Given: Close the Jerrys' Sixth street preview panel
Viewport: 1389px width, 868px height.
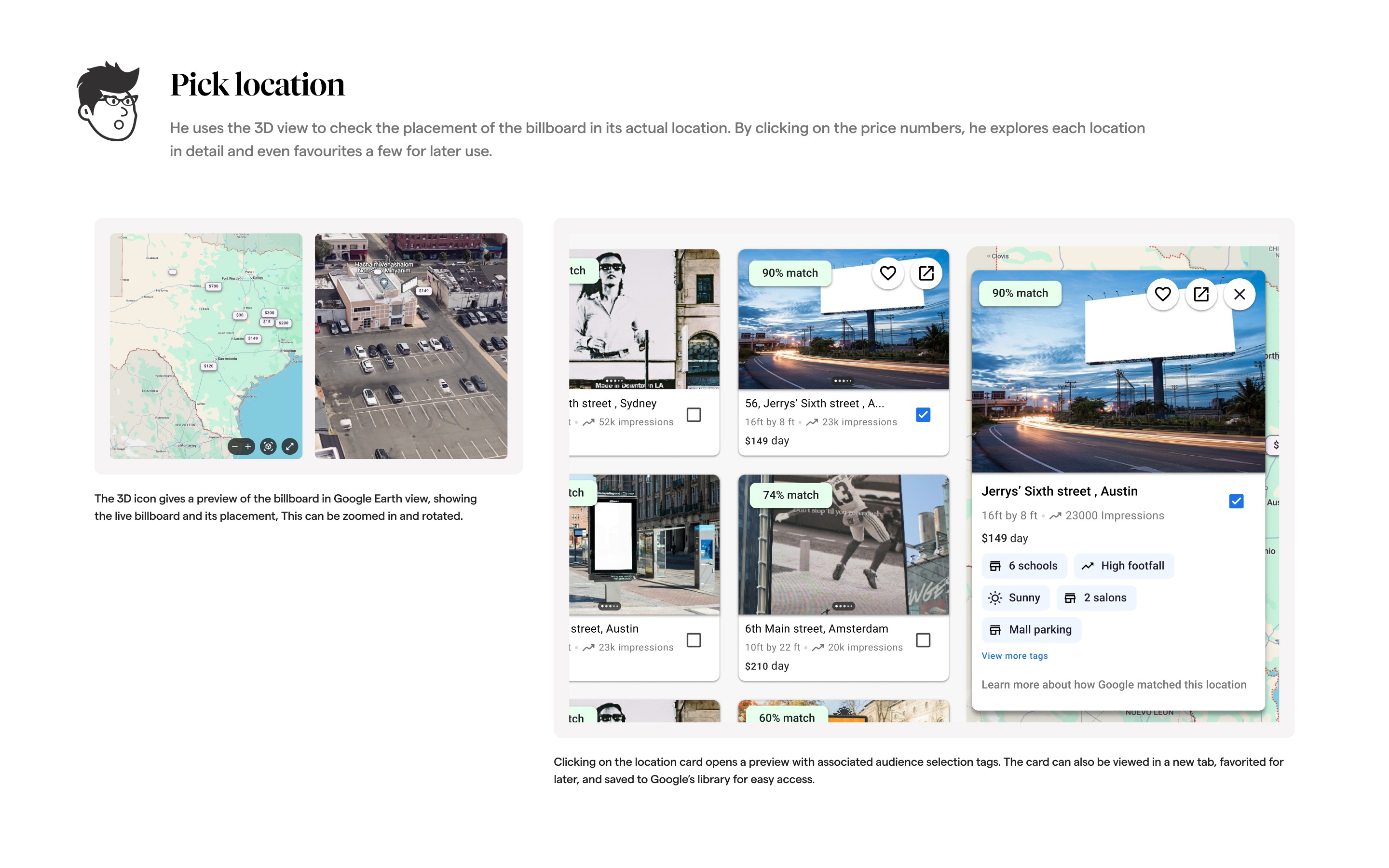Looking at the screenshot, I should point(1239,294).
